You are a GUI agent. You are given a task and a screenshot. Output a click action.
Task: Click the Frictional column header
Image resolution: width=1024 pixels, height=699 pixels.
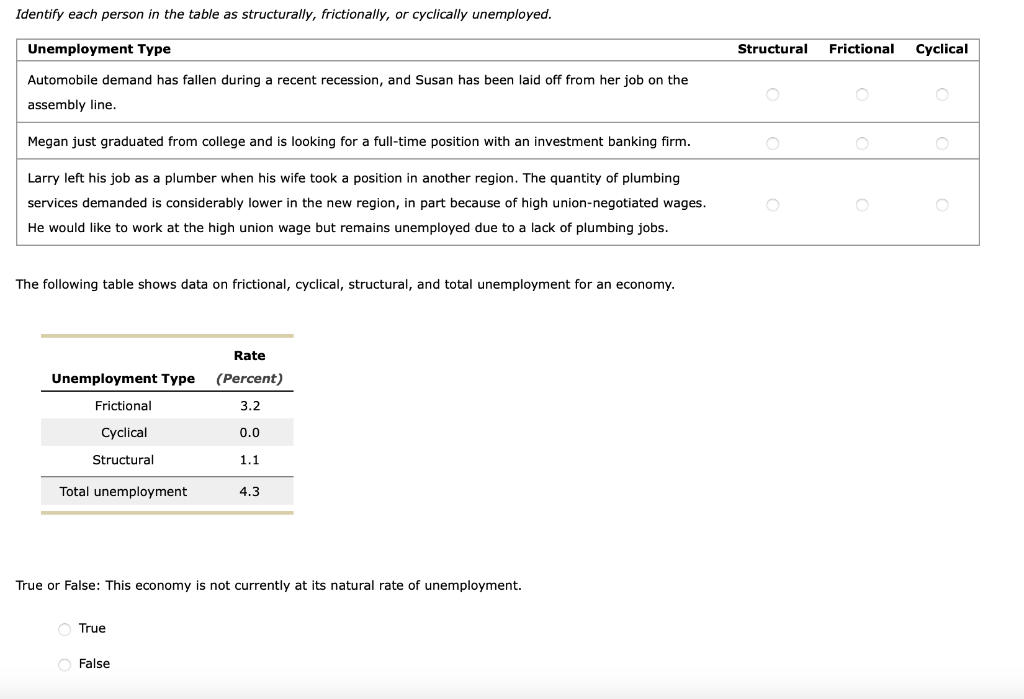coord(861,48)
